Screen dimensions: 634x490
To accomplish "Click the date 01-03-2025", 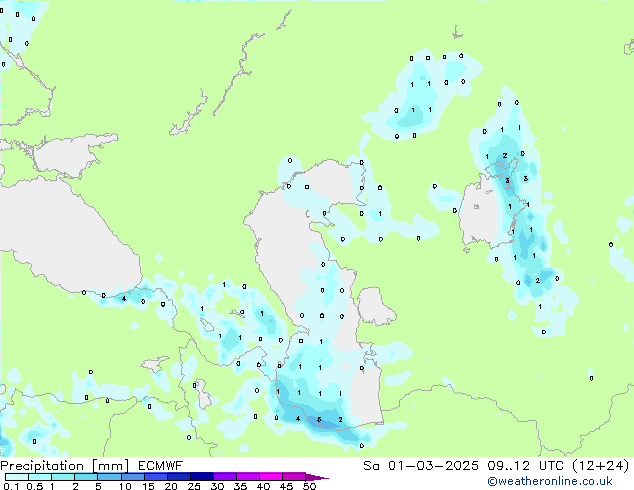I will tap(433, 466).
